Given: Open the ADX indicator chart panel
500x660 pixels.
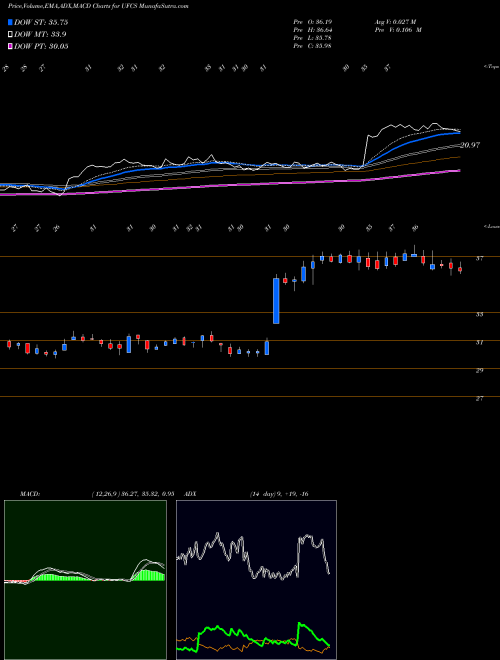Looking at the screenshot, I should pyautogui.click(x=256, y=580).
